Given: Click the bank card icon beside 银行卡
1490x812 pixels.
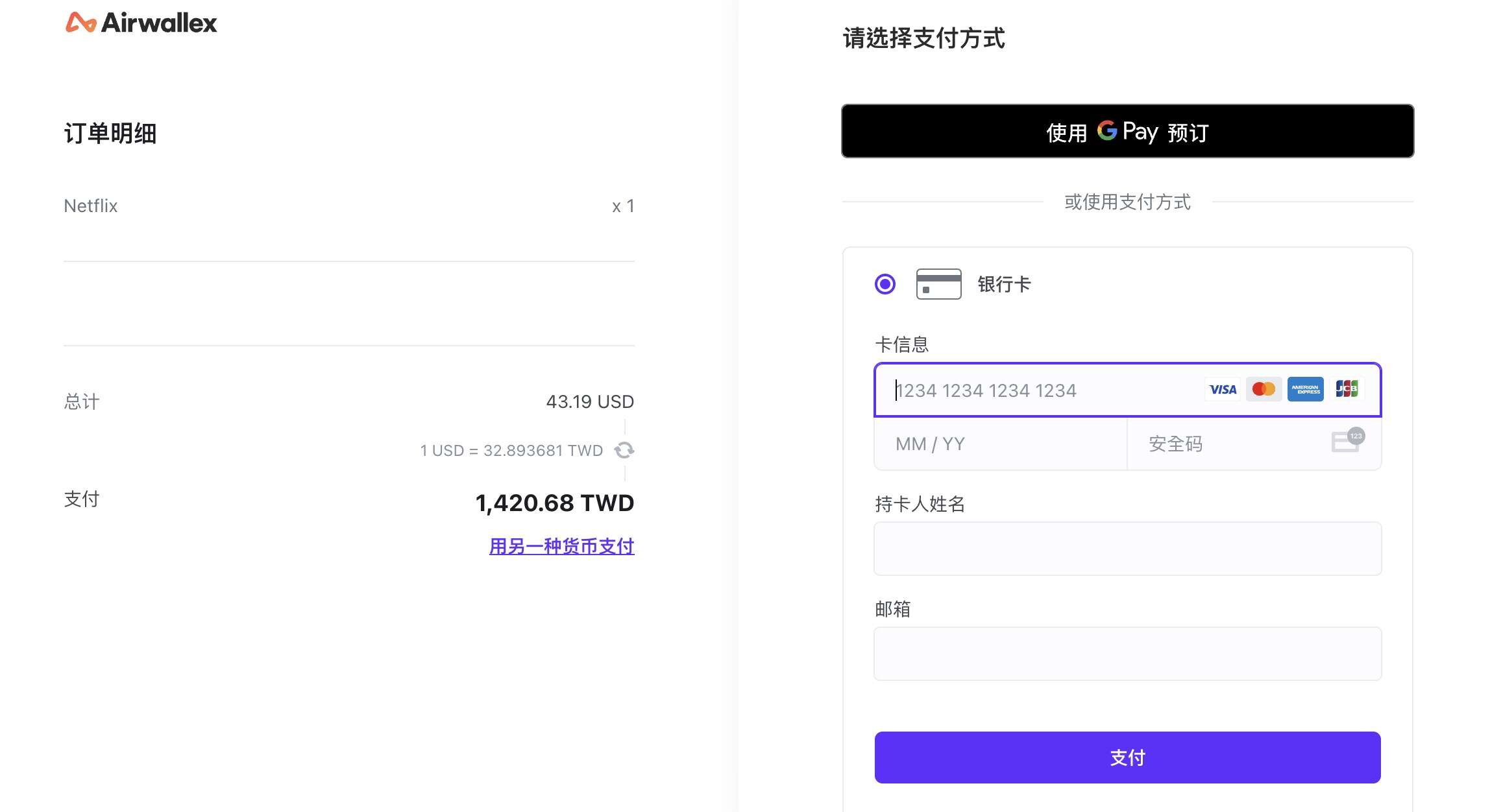Looking at the screenshot, I should click(x=938, y=284).
